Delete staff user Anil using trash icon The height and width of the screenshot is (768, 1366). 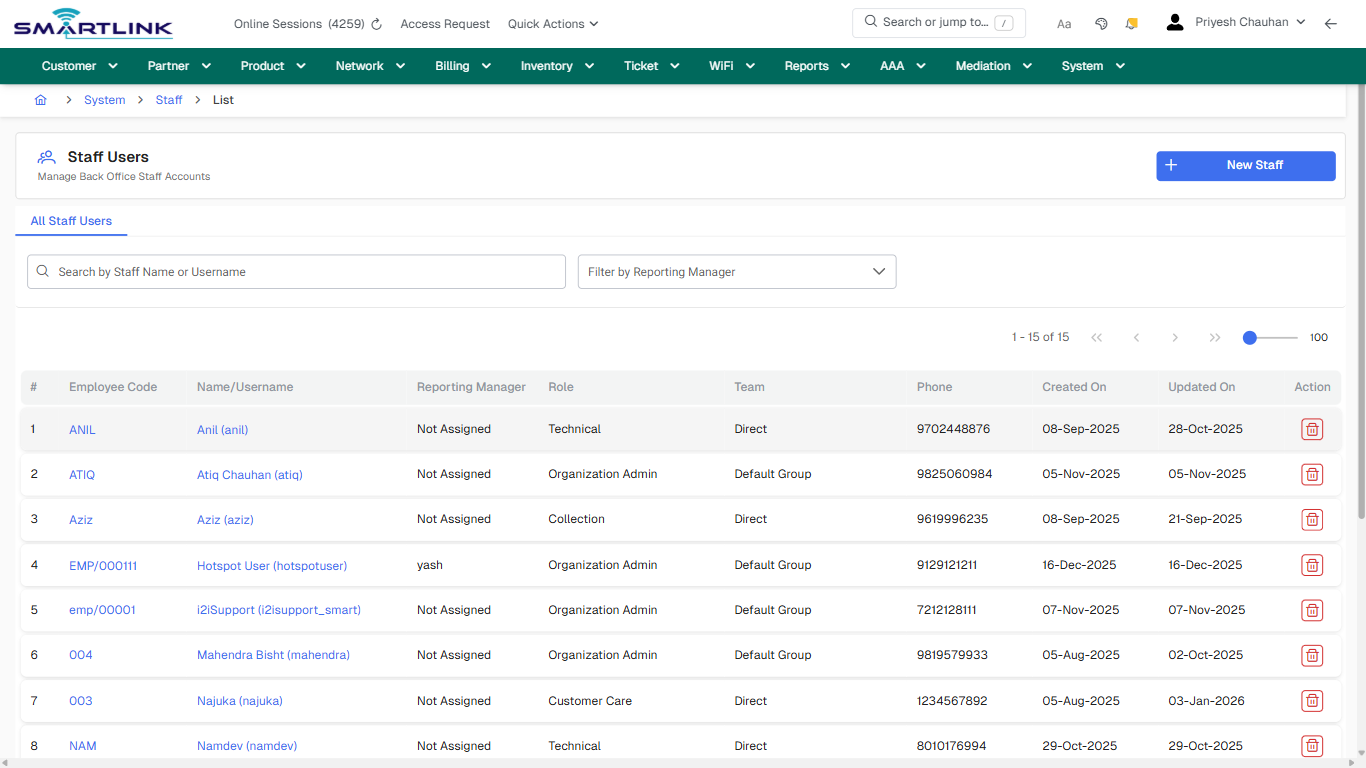[x=1312, y=429]
